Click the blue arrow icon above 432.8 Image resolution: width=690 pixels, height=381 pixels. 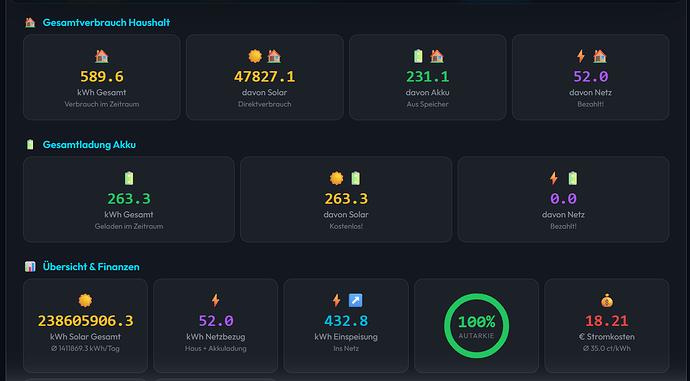(356, 300)
